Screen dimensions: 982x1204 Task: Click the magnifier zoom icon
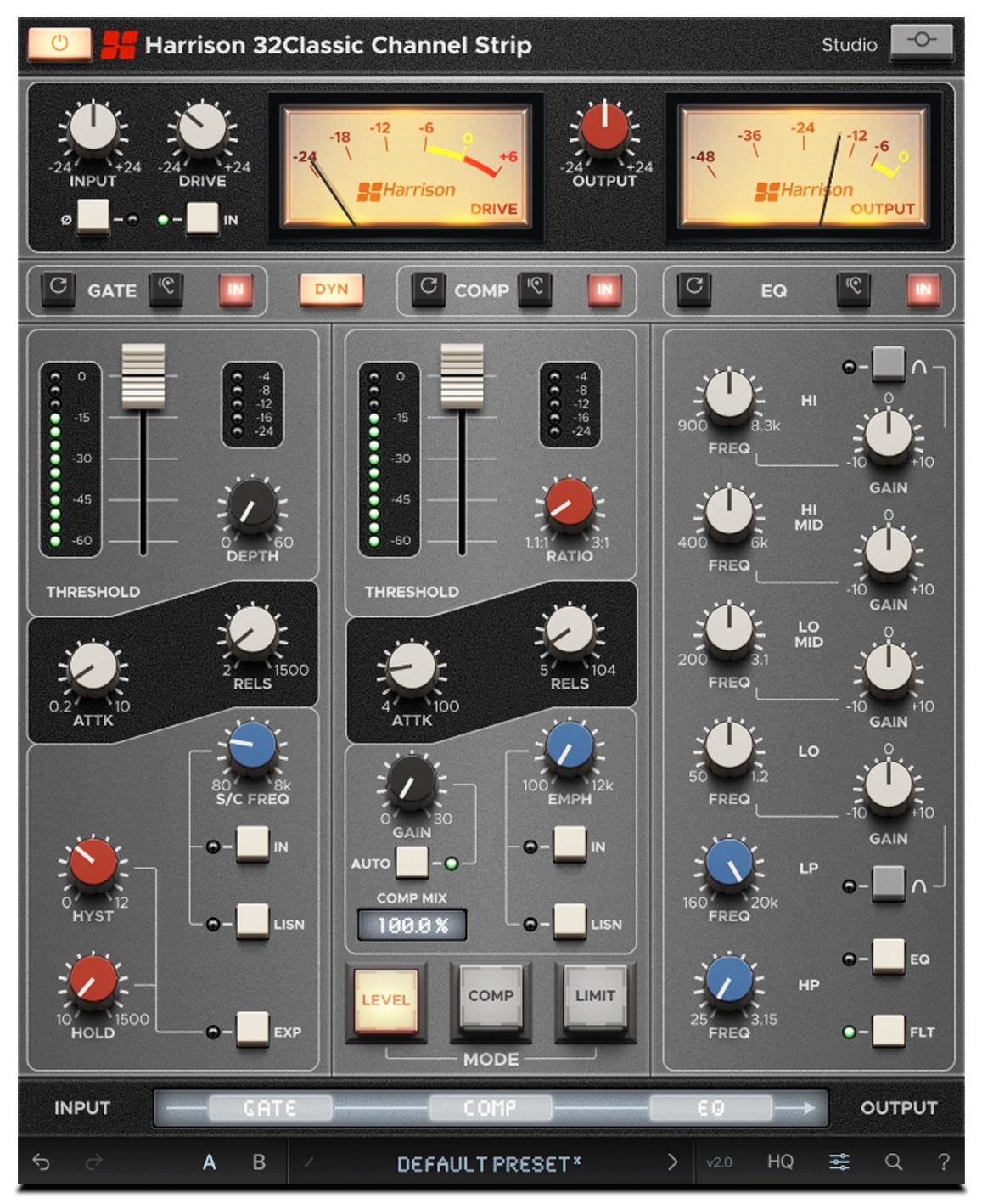[893, 1162]
